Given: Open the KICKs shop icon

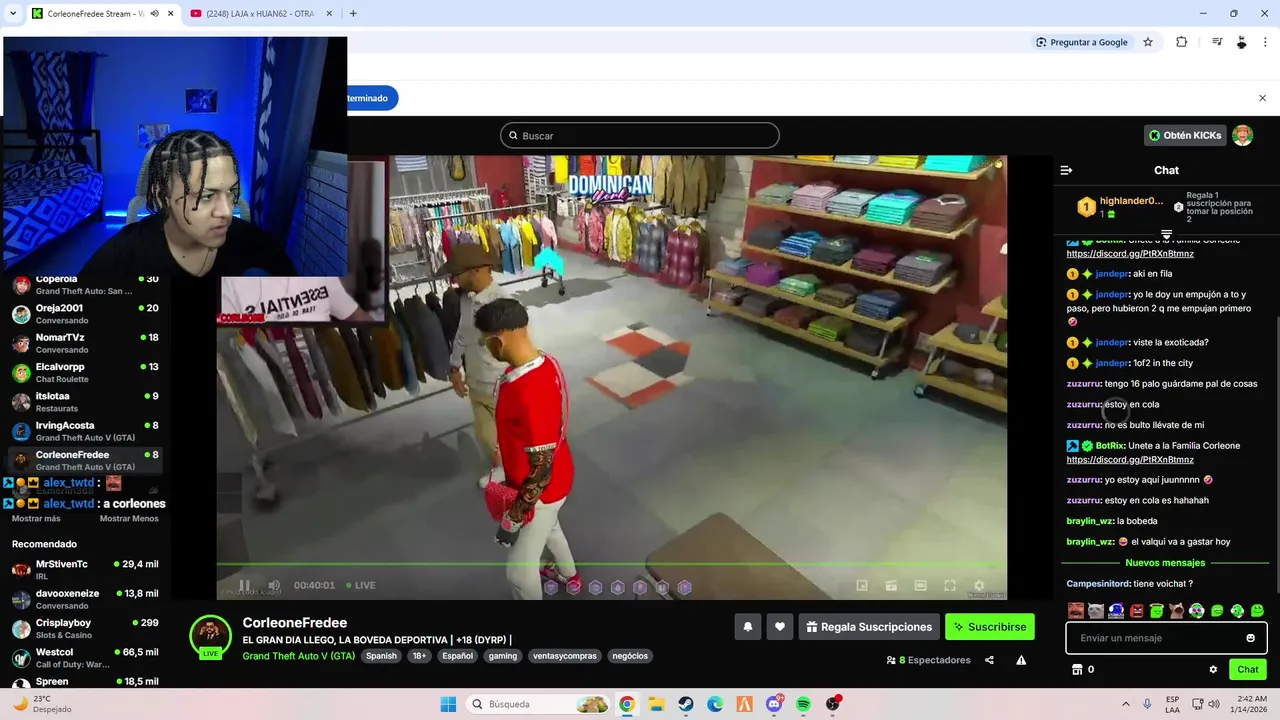Looking at the screenshot, I should (1077, 669).
